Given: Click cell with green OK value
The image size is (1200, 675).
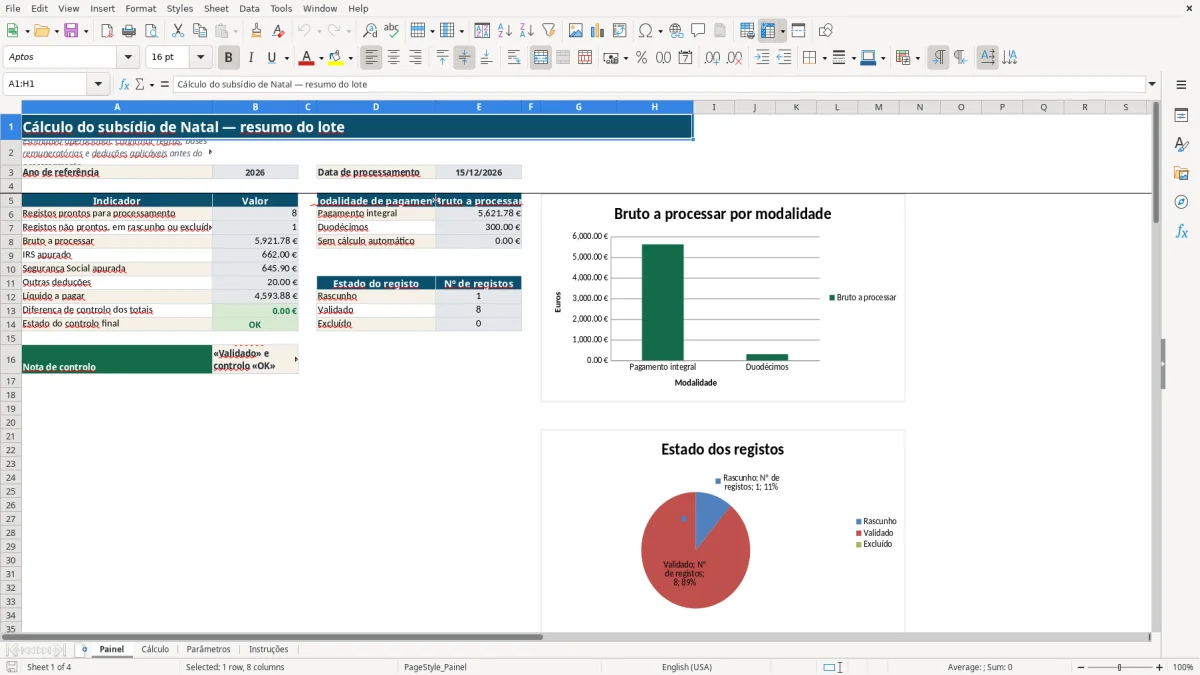Looking at the screenshot, I should [255, 324].
